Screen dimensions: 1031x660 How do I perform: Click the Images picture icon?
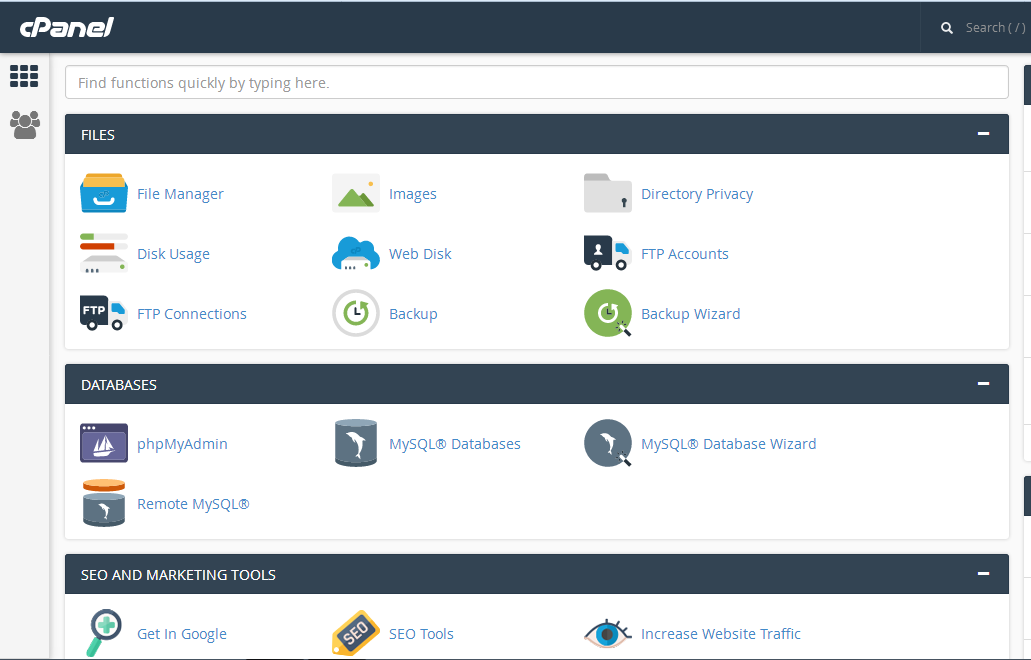(356, 194)
